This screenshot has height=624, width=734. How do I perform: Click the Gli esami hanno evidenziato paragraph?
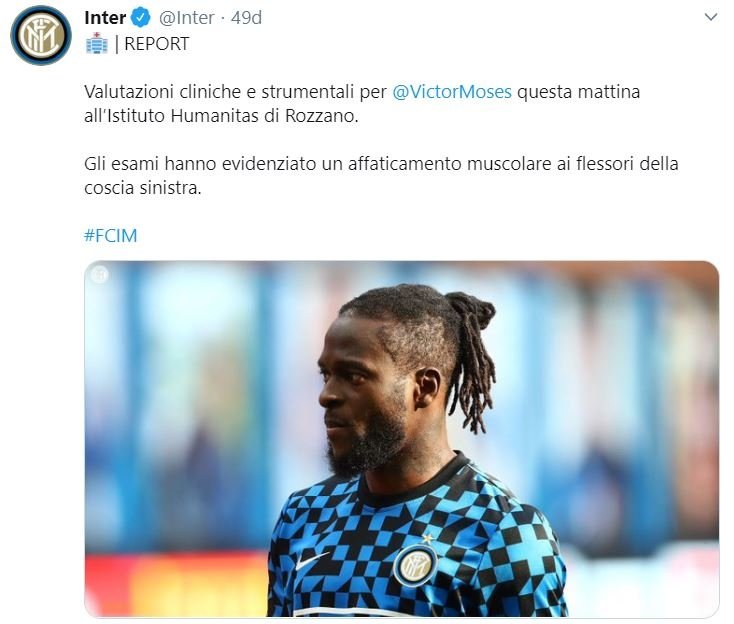click(x=381, y=176)
